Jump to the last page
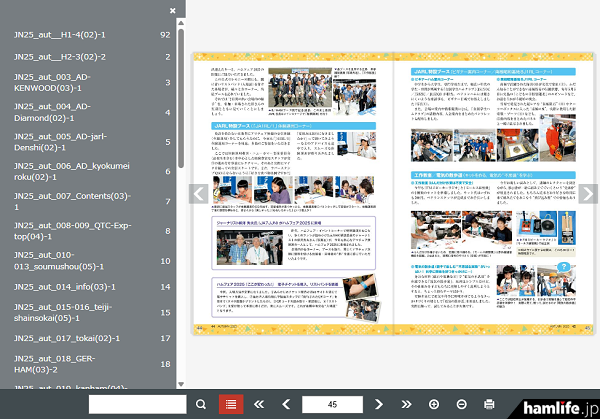600x419 pixels. pos(406,404)
